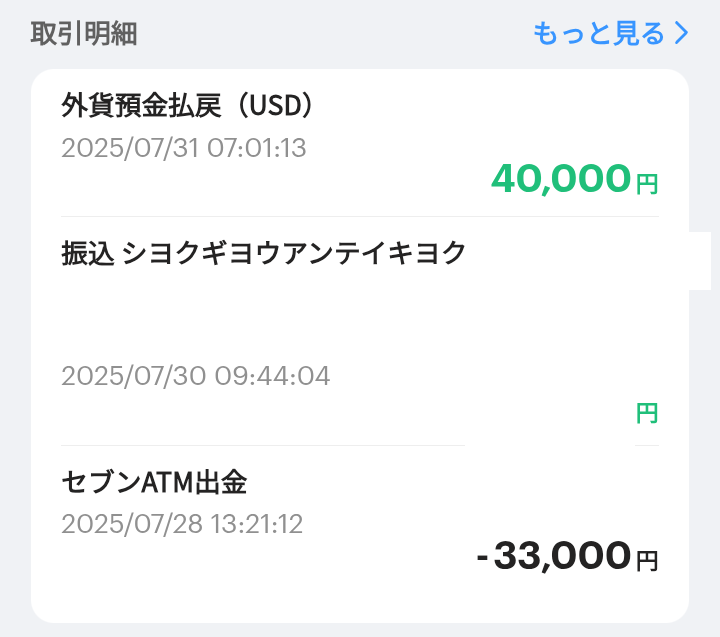Viewport: 720px width, 637px height.
Task: Open the セブンATM出金 transaction
Action: tap(154, 483)
